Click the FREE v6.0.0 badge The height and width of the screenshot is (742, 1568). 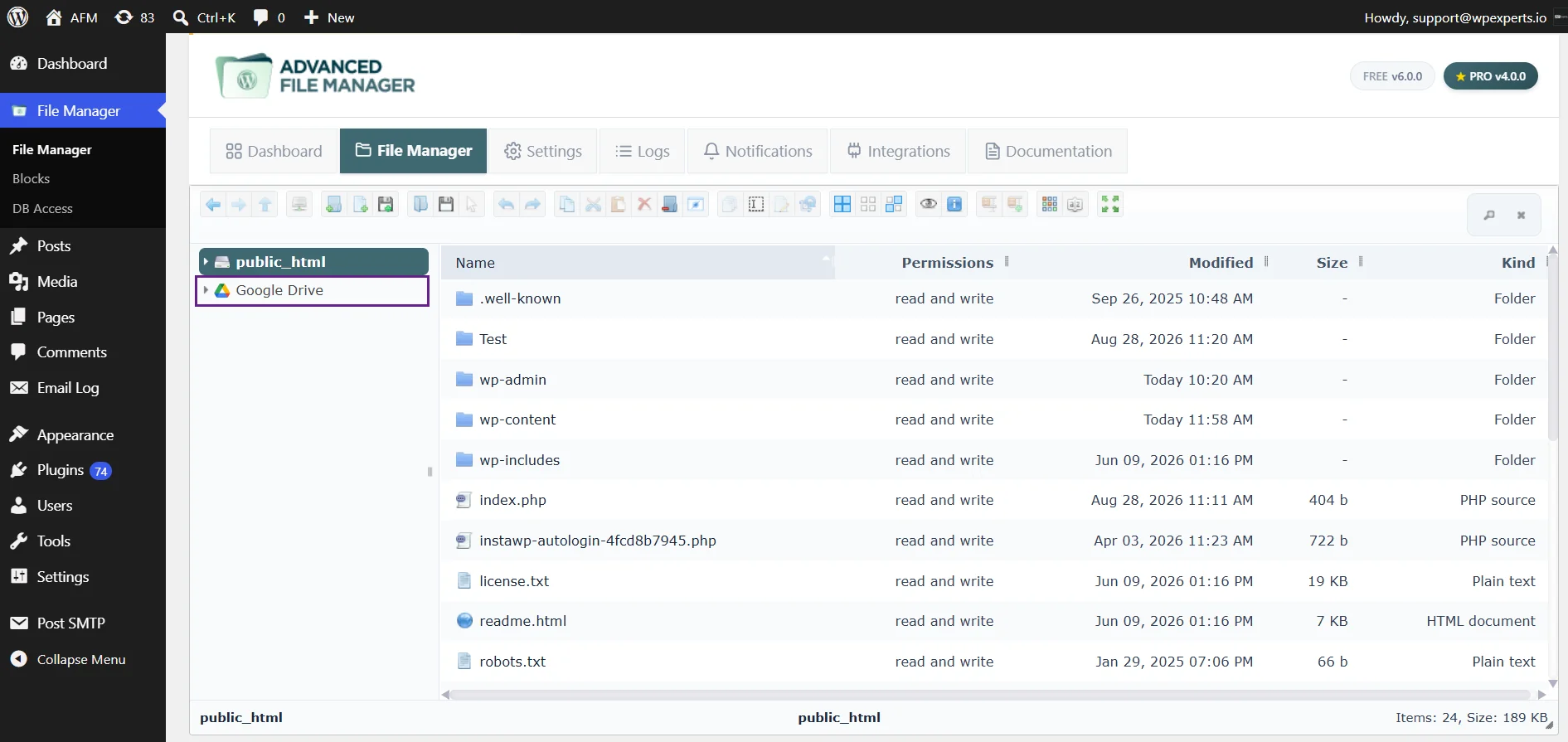click(x=1392, y=76)
